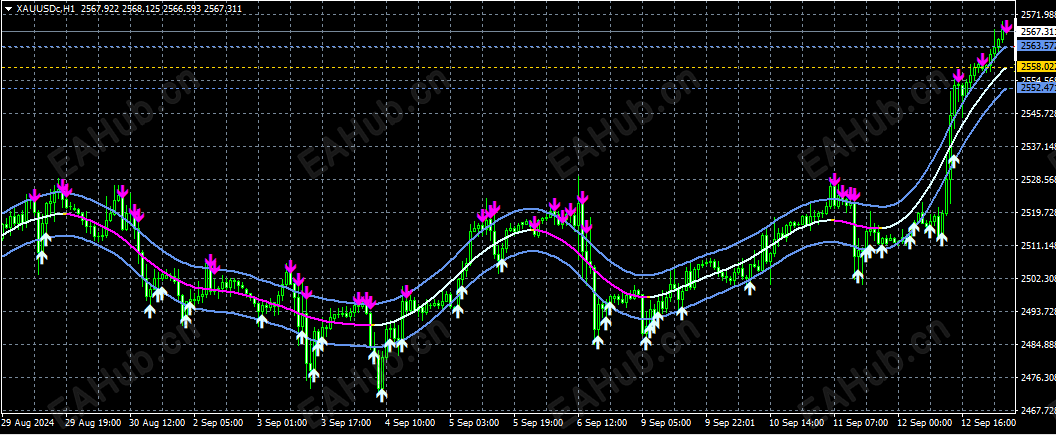
Task: Click the yellow price tag 2558.02
Action: 1037,67
